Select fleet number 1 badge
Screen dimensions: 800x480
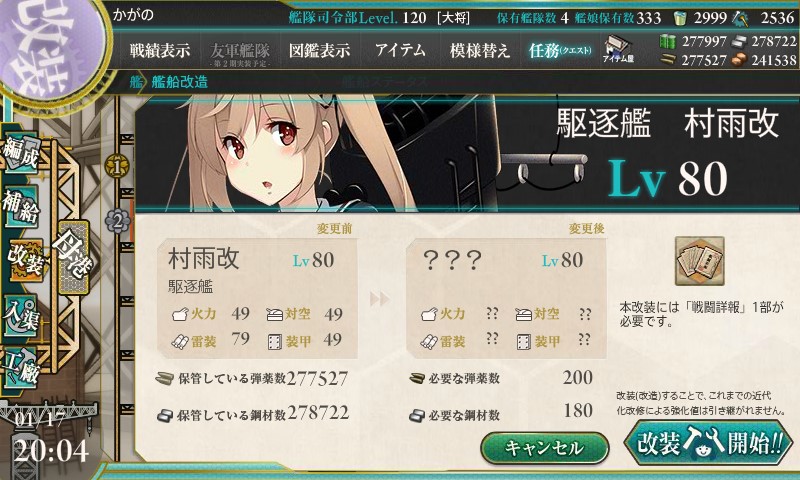pyautogui.click(x=117, y=166)
